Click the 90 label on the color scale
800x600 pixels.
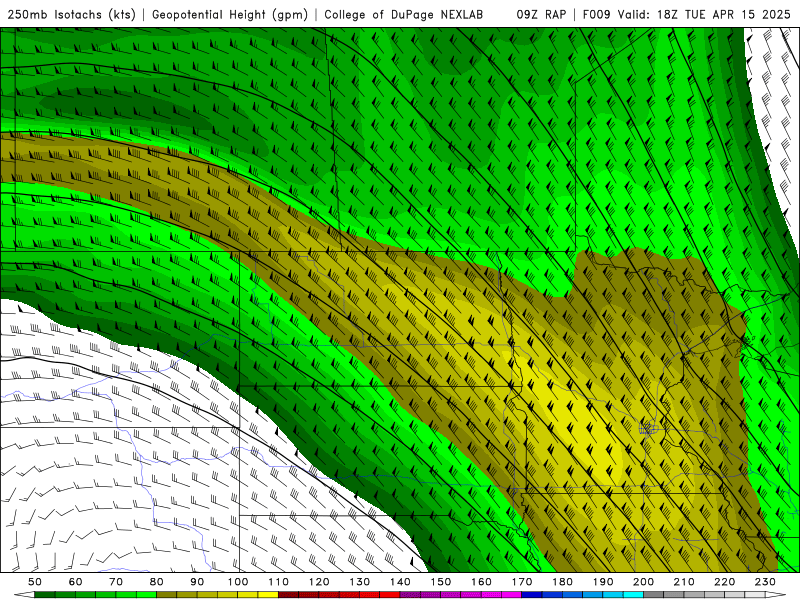197,582
